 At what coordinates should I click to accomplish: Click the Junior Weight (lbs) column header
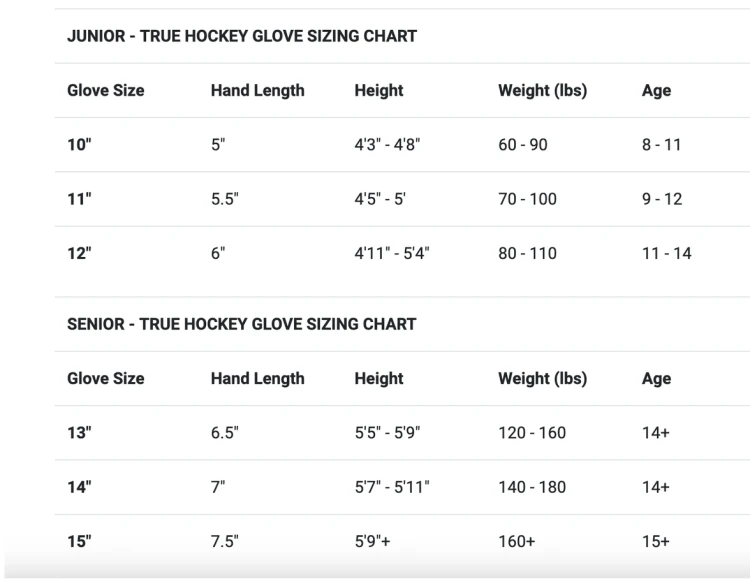tap(542, 90)
